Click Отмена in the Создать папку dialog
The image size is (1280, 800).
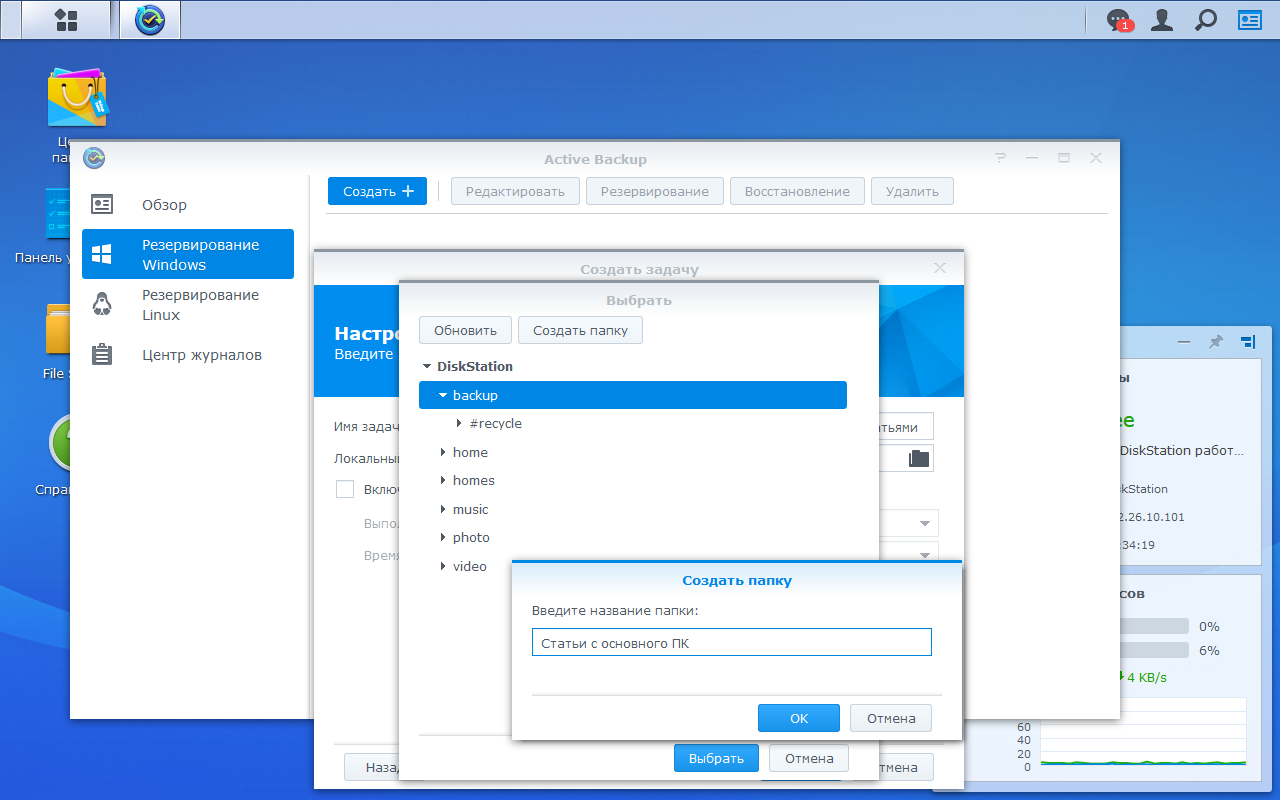[x=891, y=718]
